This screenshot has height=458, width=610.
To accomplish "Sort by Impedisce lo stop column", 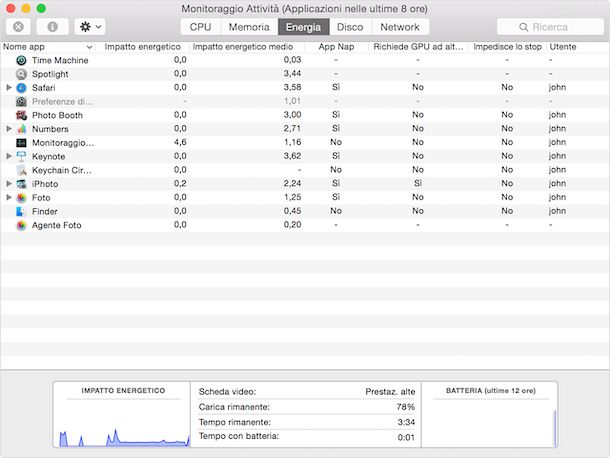I will tap(507, 47).
